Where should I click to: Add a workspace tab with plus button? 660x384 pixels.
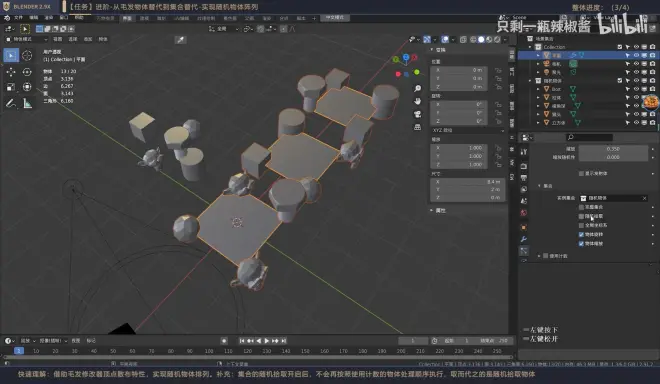coord(314,18)
